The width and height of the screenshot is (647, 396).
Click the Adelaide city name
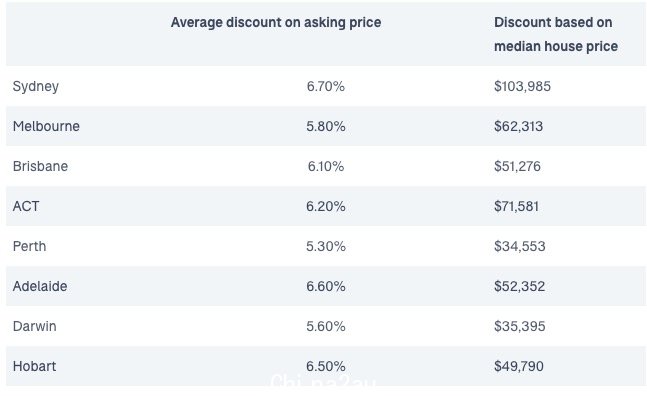pos(40,286)
